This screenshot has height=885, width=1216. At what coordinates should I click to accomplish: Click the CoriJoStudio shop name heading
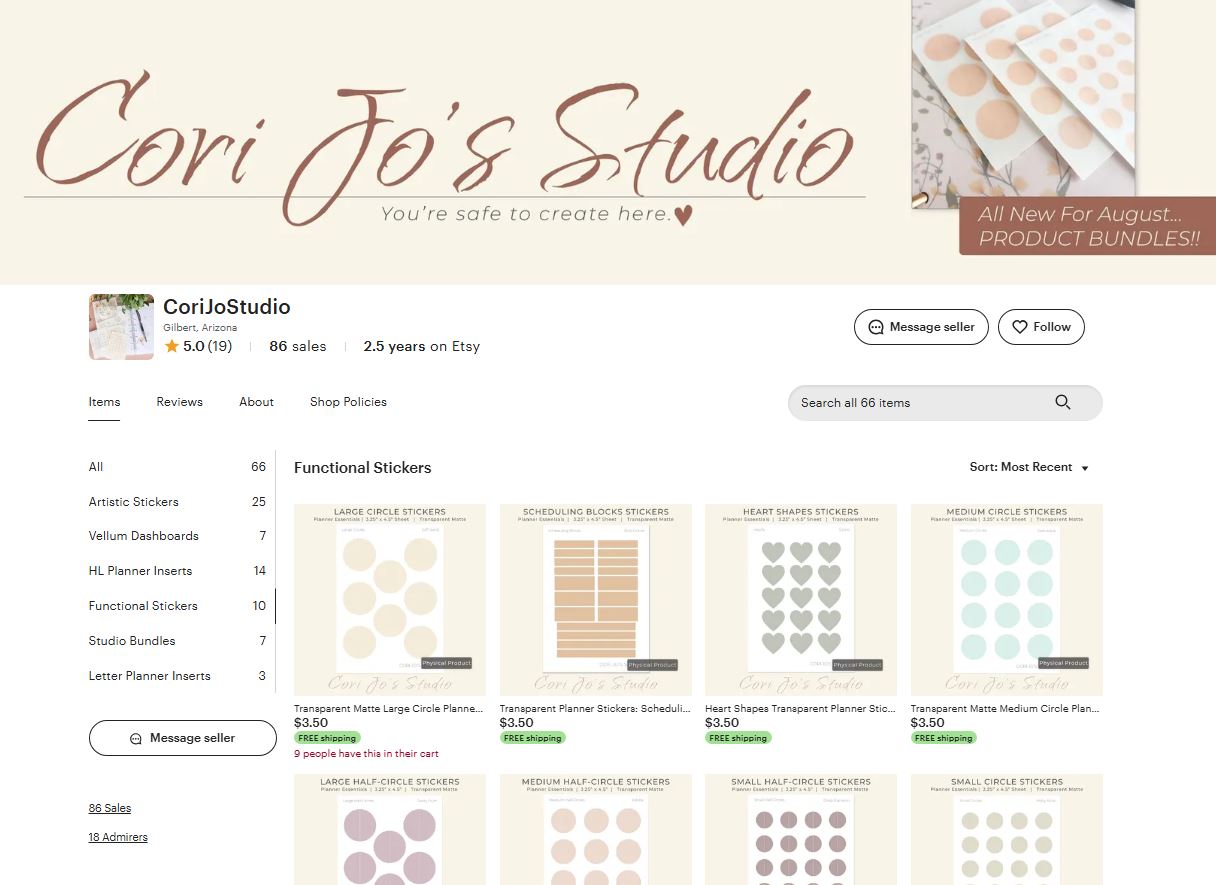point(227,307)
